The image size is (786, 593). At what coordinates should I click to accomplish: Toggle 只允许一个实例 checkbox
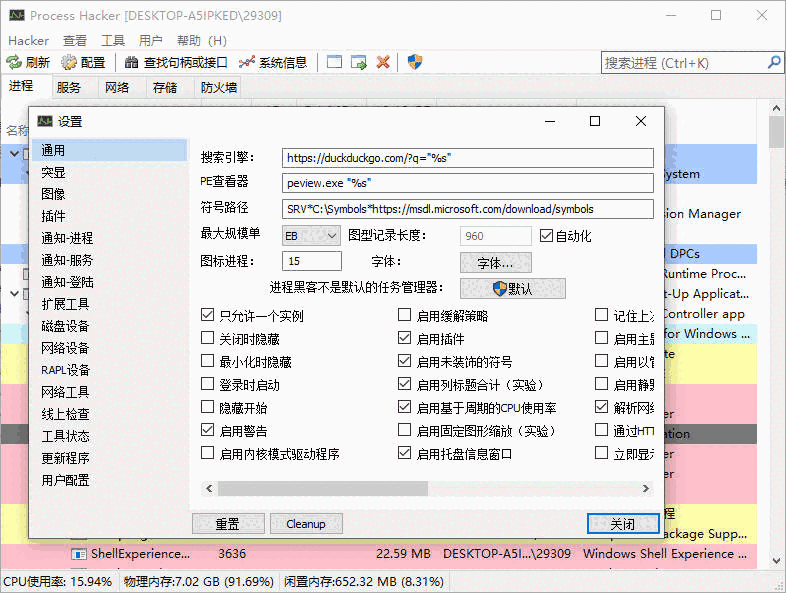[207, 315]
